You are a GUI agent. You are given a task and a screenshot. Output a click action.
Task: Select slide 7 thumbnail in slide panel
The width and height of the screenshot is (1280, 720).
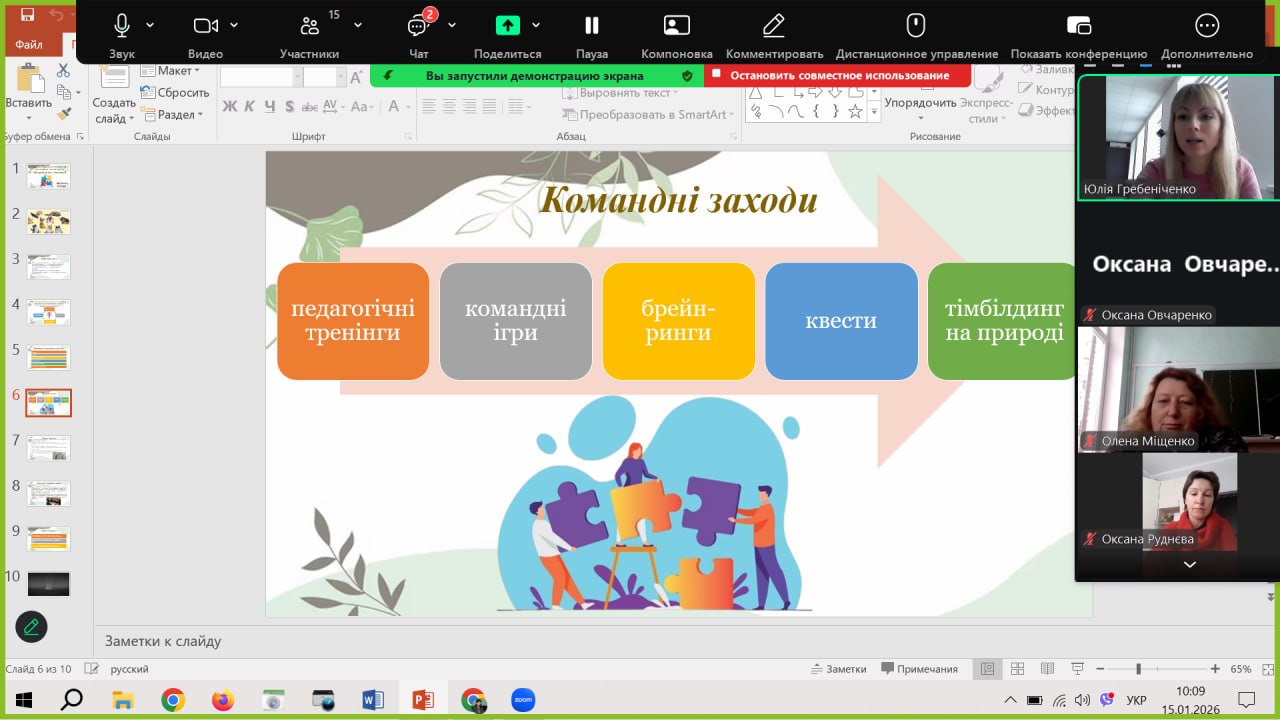[x=48, y=448]
